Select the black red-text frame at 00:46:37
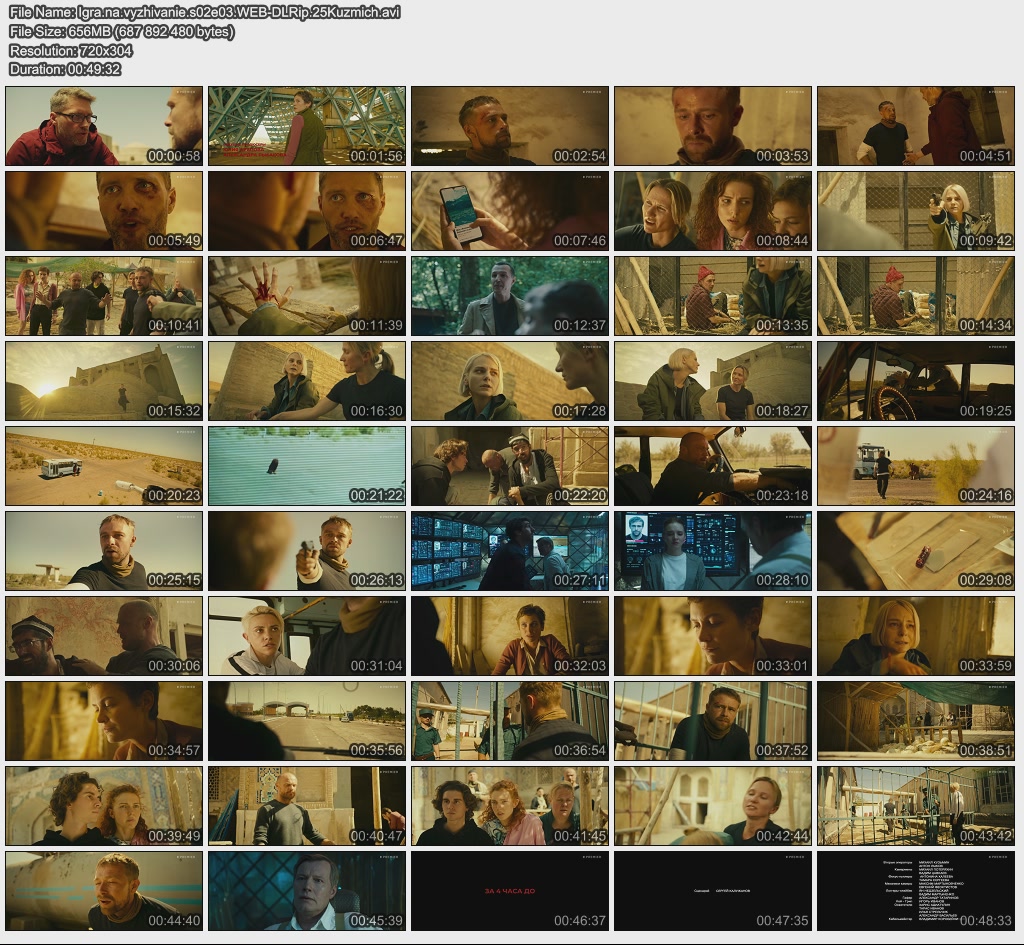 pyautogui.click(x=510, y=891)
